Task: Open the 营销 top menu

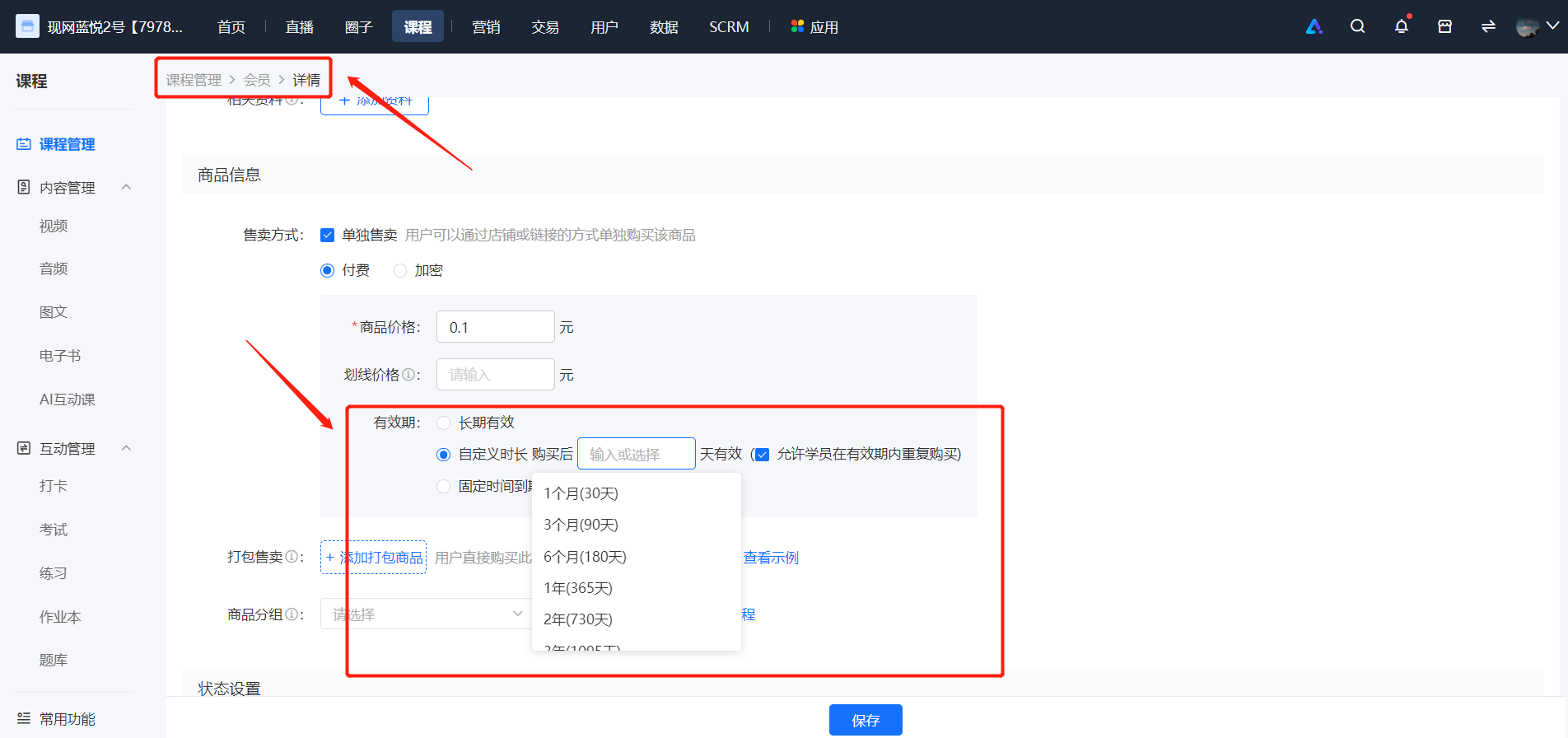Action: click(487, 27)
